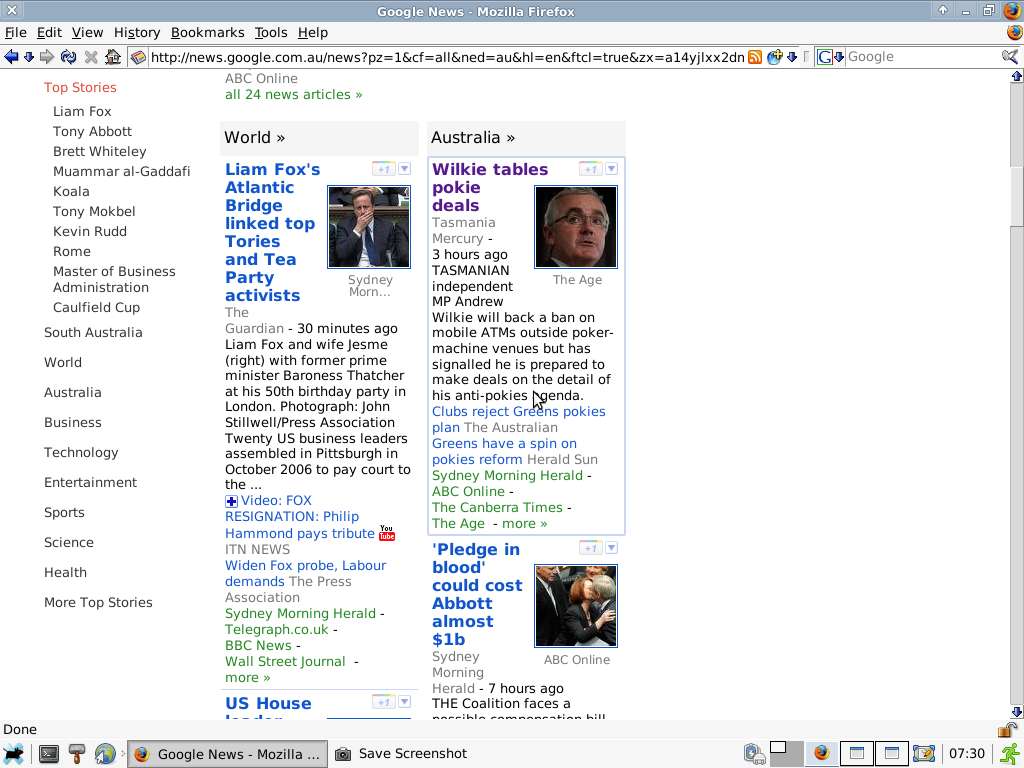Open 'Widen Fox probe, Labour demands' link

coord(305,573)
